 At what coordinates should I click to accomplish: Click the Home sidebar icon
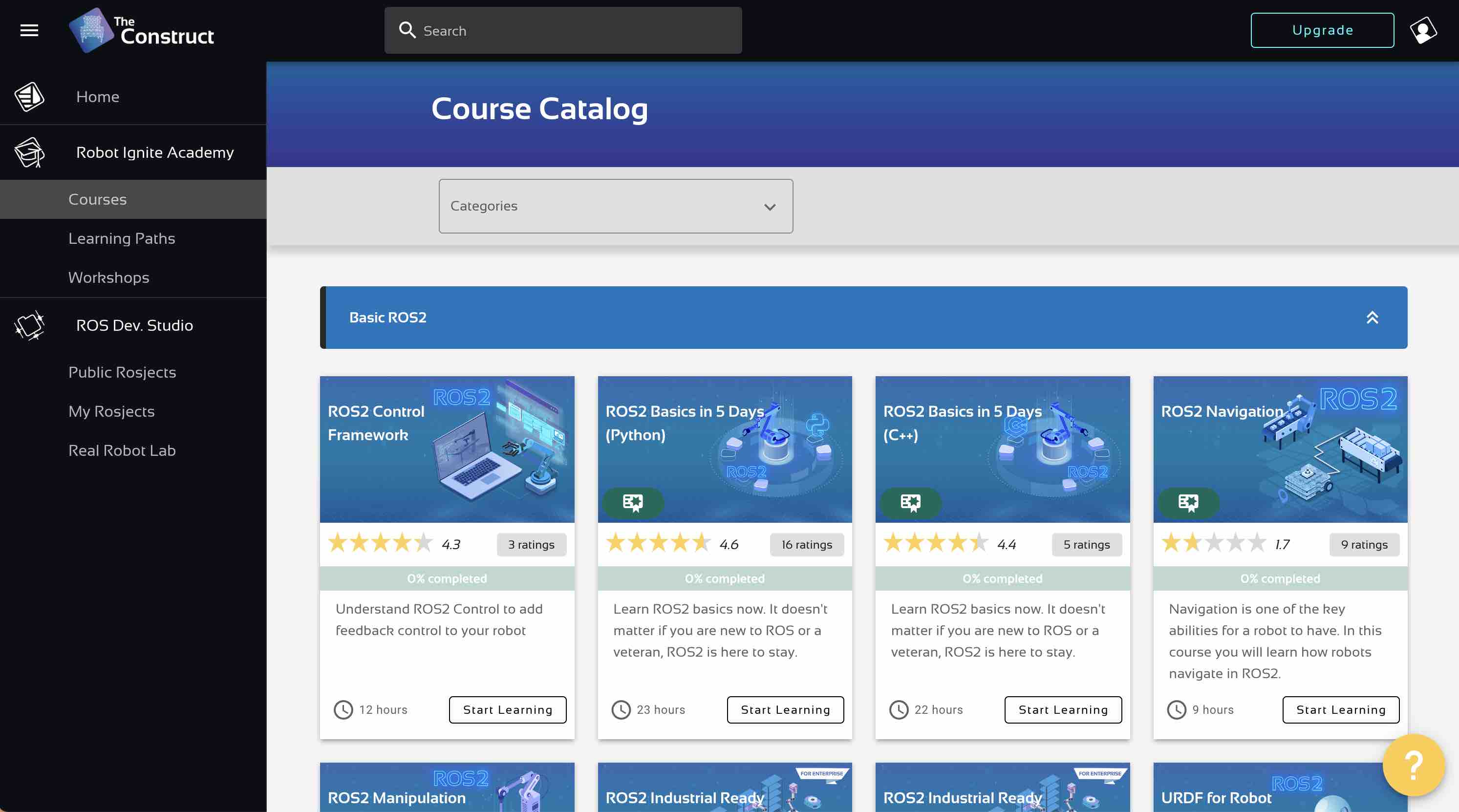[29, 97]
